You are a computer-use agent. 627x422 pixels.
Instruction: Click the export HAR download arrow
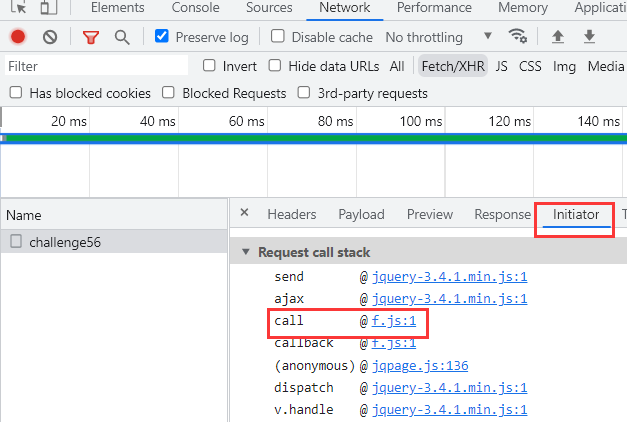coord(590,37)
